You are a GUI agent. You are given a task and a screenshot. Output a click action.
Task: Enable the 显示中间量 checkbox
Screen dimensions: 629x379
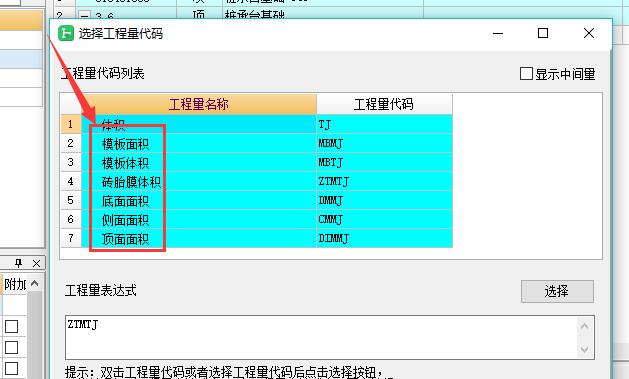pos(526,74)
